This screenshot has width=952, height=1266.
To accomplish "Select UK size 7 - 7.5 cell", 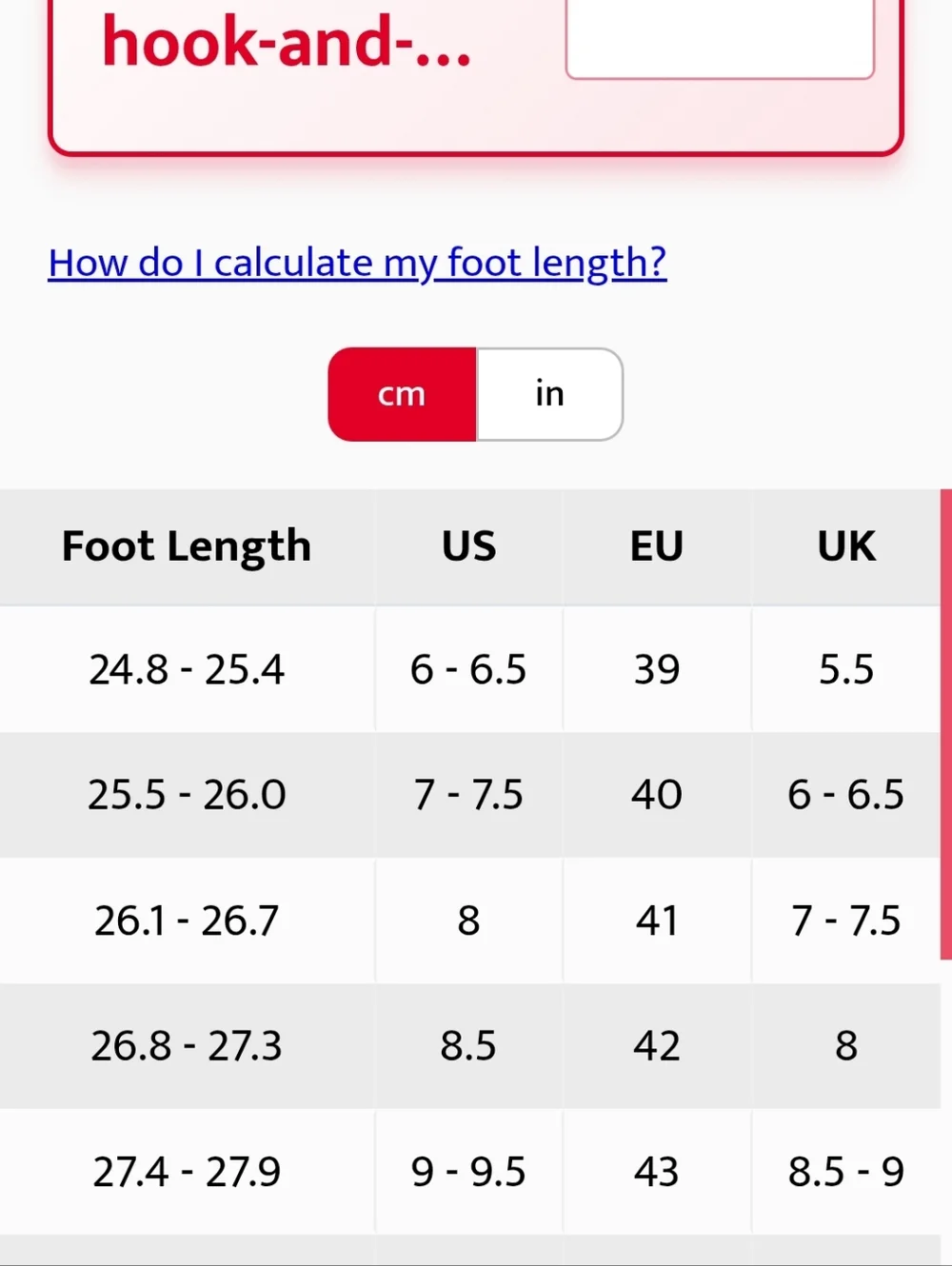I will [846, 920].
